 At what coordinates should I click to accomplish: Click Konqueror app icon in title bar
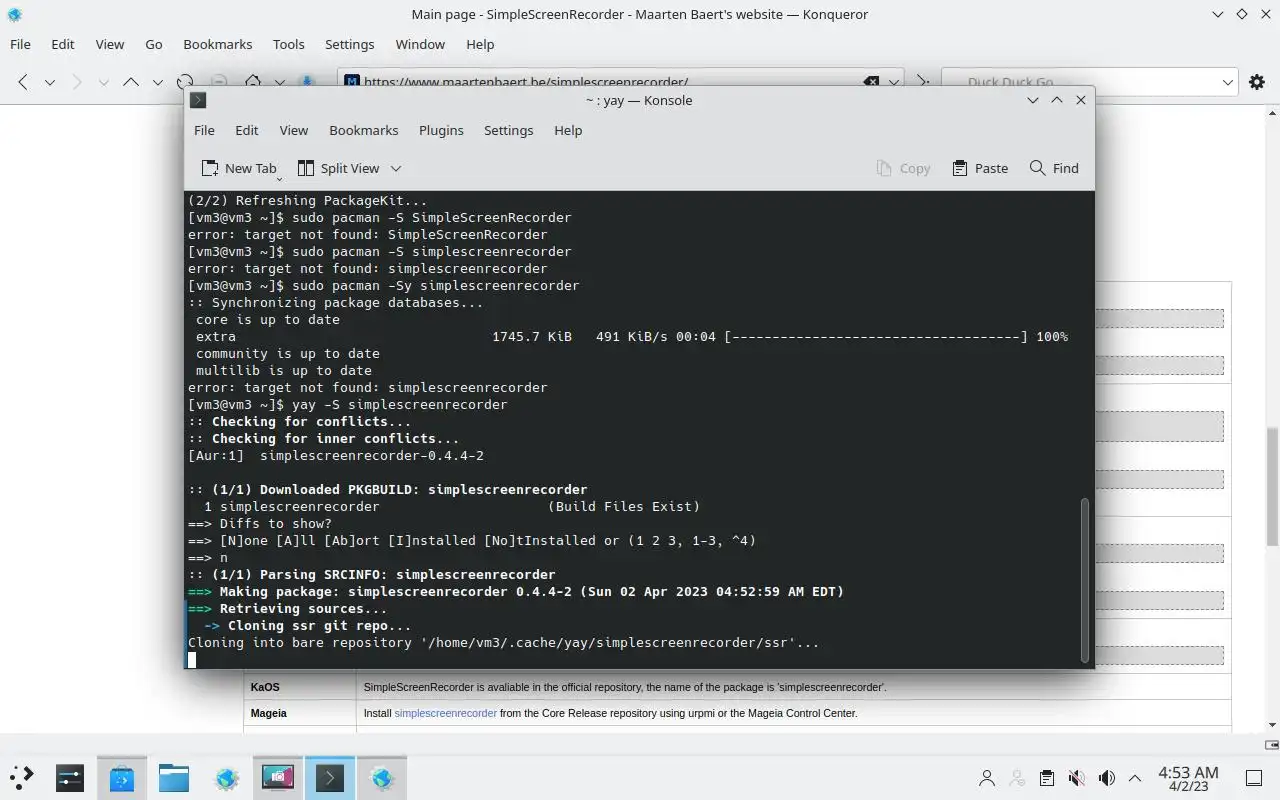14,14
